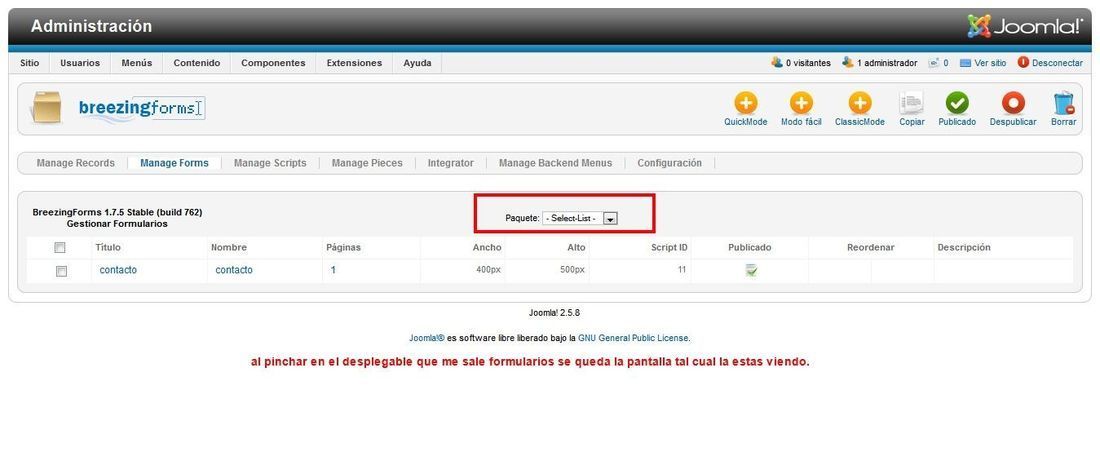Open contacto link in Nombre column
1100x461 pixels.
pos(234,270)
